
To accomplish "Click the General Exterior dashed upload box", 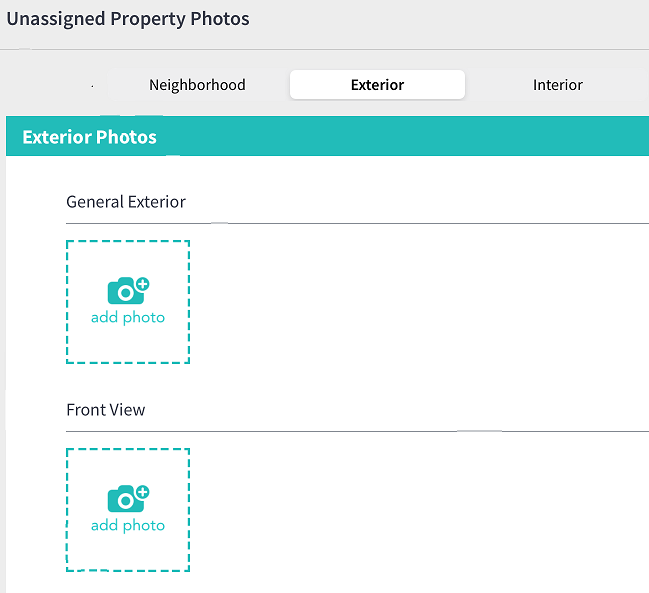I will pyautogui.click(x=128, y=302).
